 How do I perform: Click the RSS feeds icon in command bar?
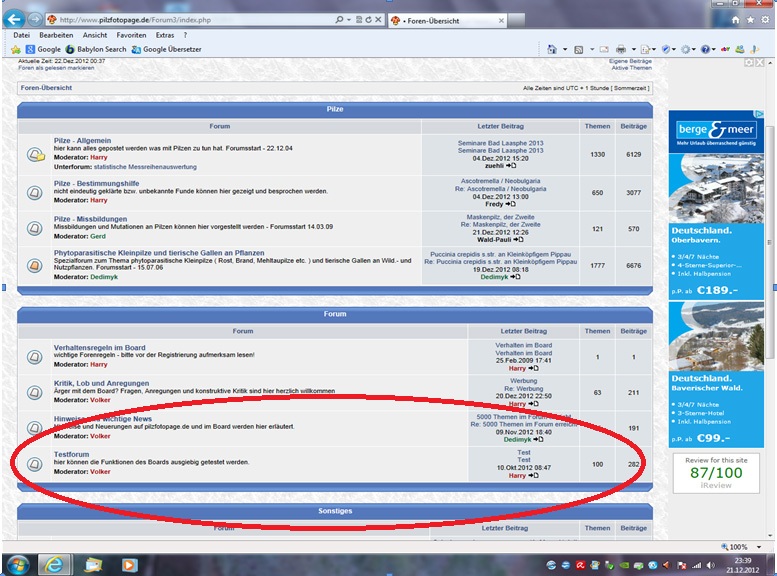[578, 49]
